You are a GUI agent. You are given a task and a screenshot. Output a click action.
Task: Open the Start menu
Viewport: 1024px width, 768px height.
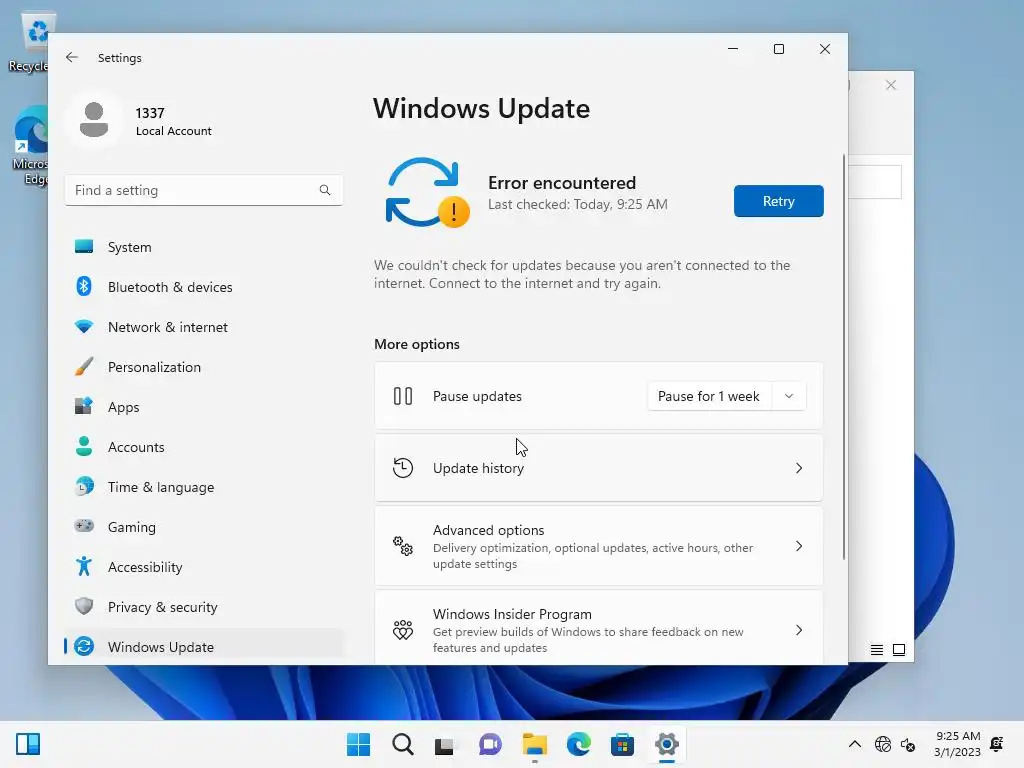[x=359, y=744]
